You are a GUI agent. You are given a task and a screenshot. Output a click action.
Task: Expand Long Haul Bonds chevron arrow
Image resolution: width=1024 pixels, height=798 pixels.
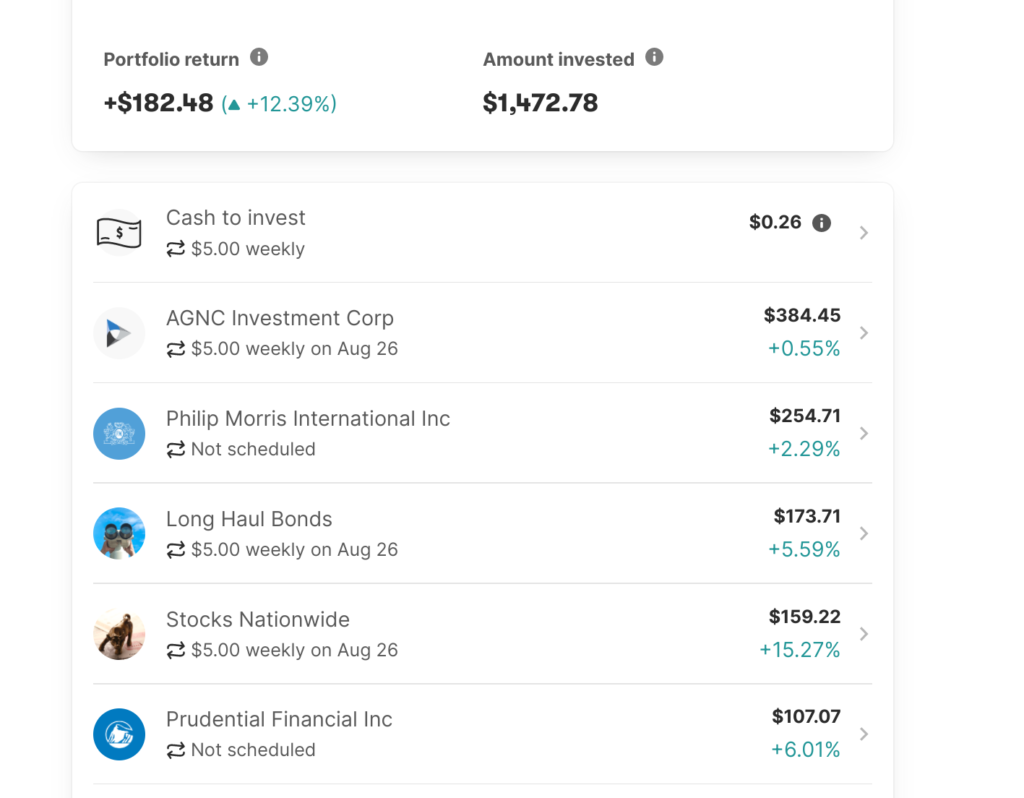coord(864,533)
